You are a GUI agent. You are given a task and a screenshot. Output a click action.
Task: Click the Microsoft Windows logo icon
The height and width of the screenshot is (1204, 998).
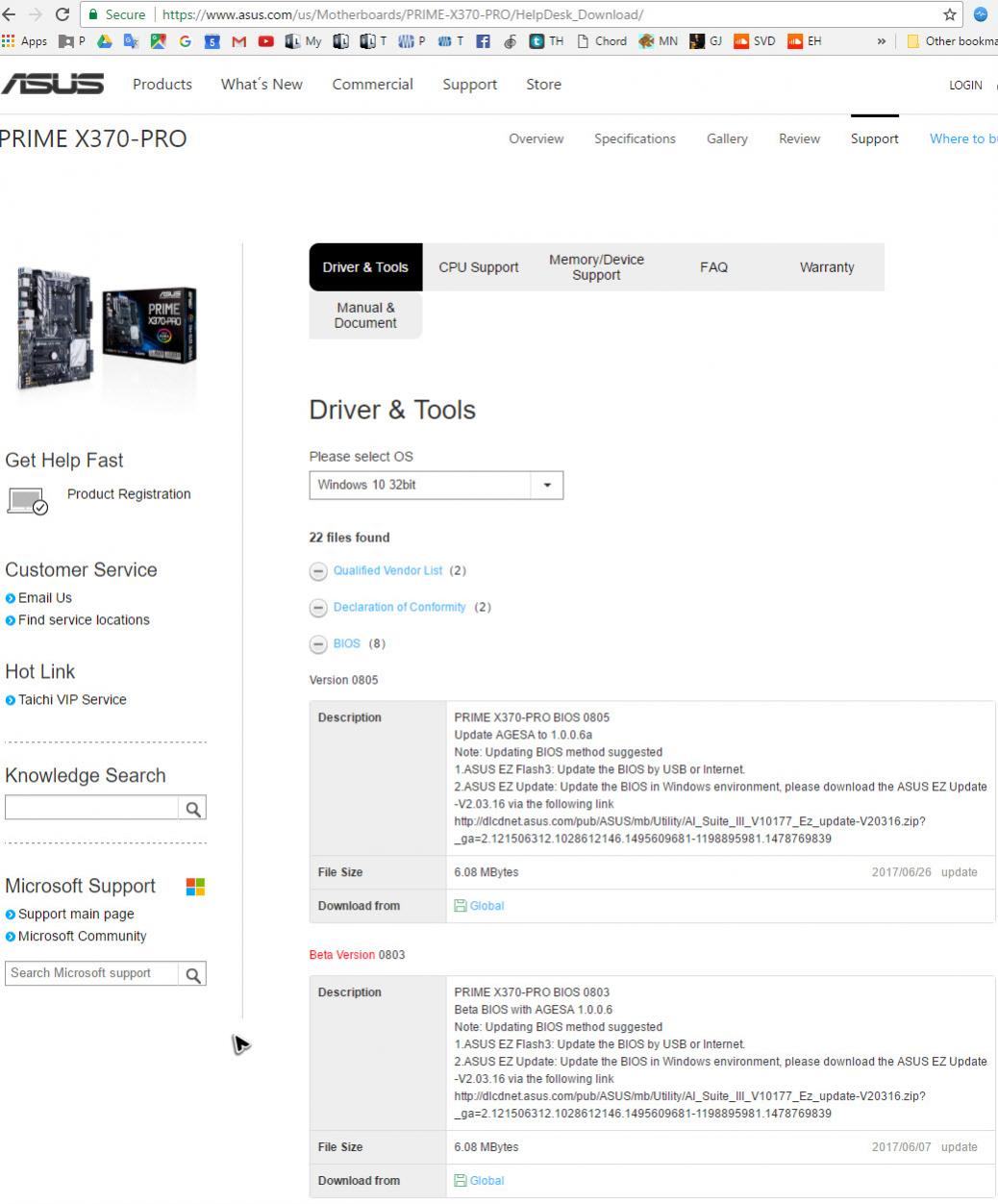(195, 887)
